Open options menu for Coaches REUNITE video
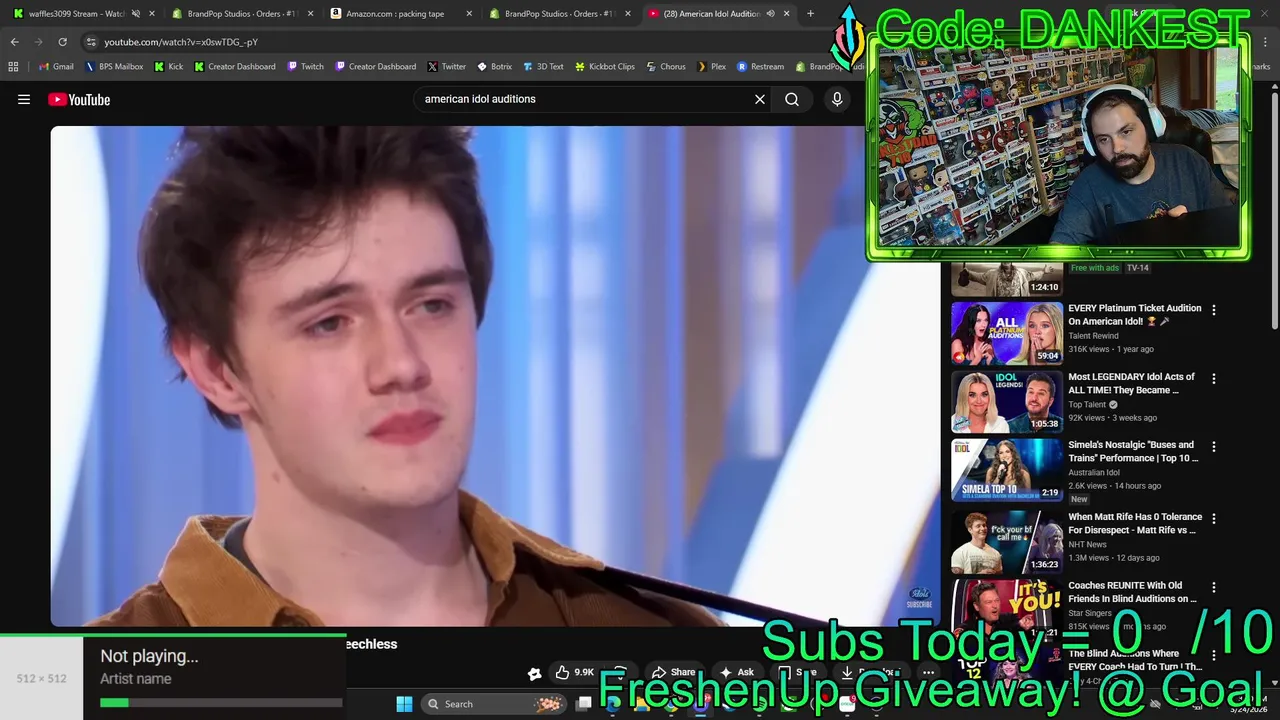Screen dimensions: 1280x720 (x=1214, y=587)
